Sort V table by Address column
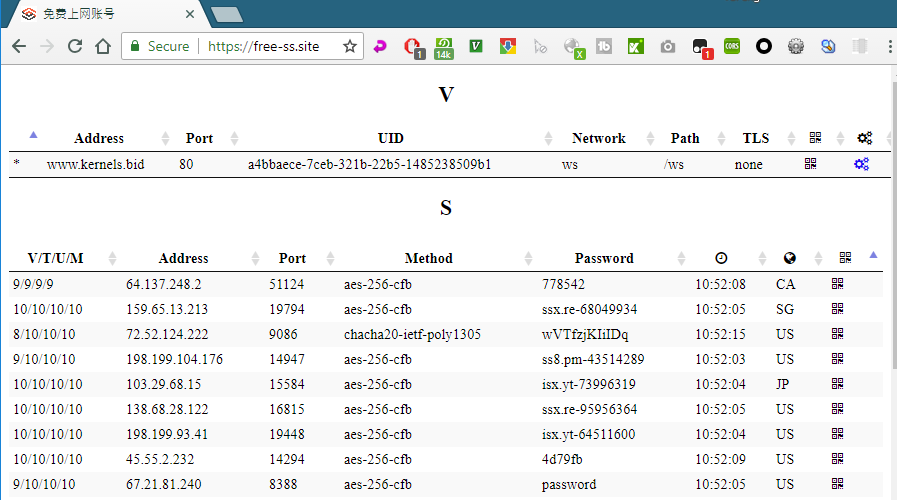The width and height of the screenshot is (897, 500). [x=99, y=138]
